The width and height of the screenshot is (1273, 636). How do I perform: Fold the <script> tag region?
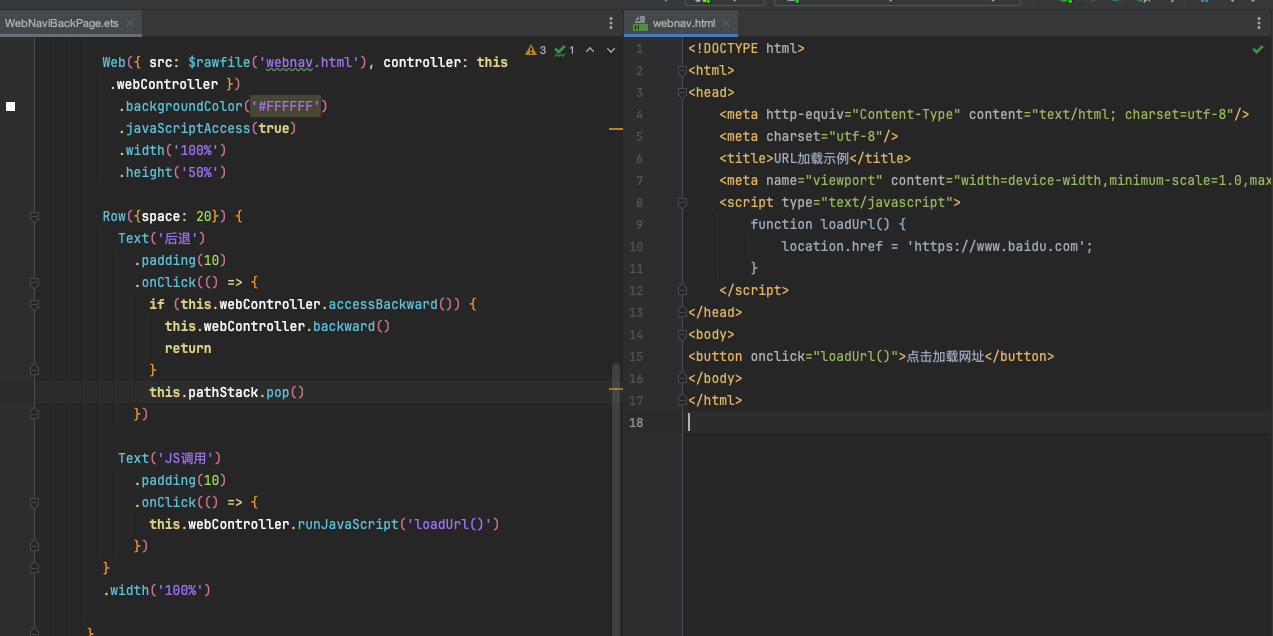[x=682, y=202]
